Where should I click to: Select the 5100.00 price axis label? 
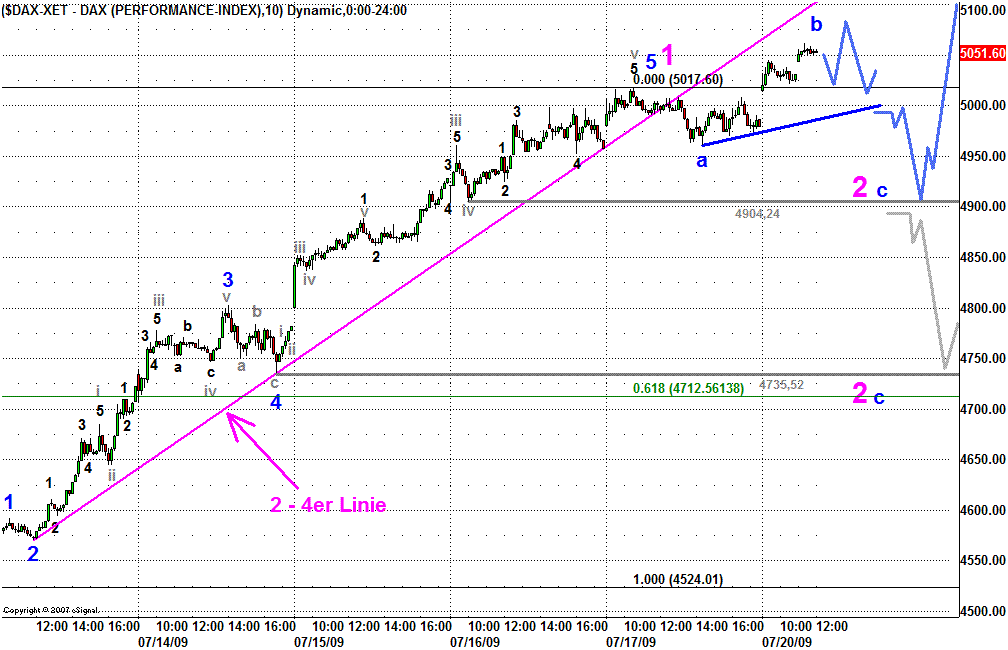tap(981, 10)
